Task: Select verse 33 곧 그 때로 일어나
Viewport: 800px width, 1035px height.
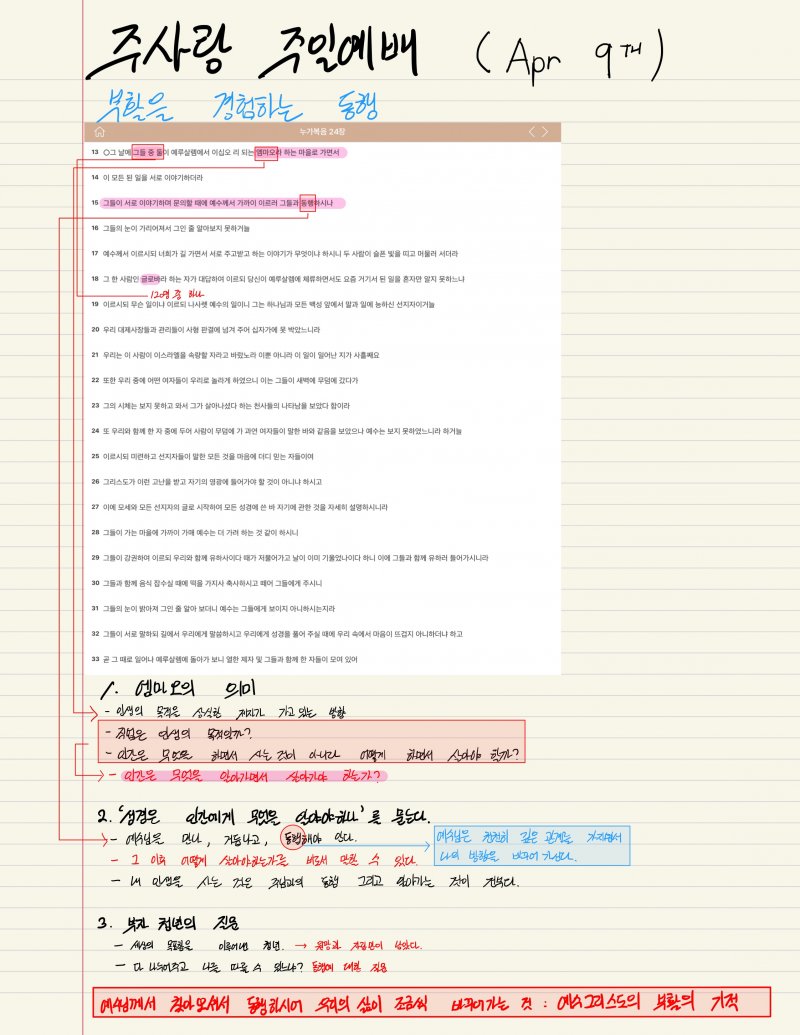Action: tap(224, 659)
